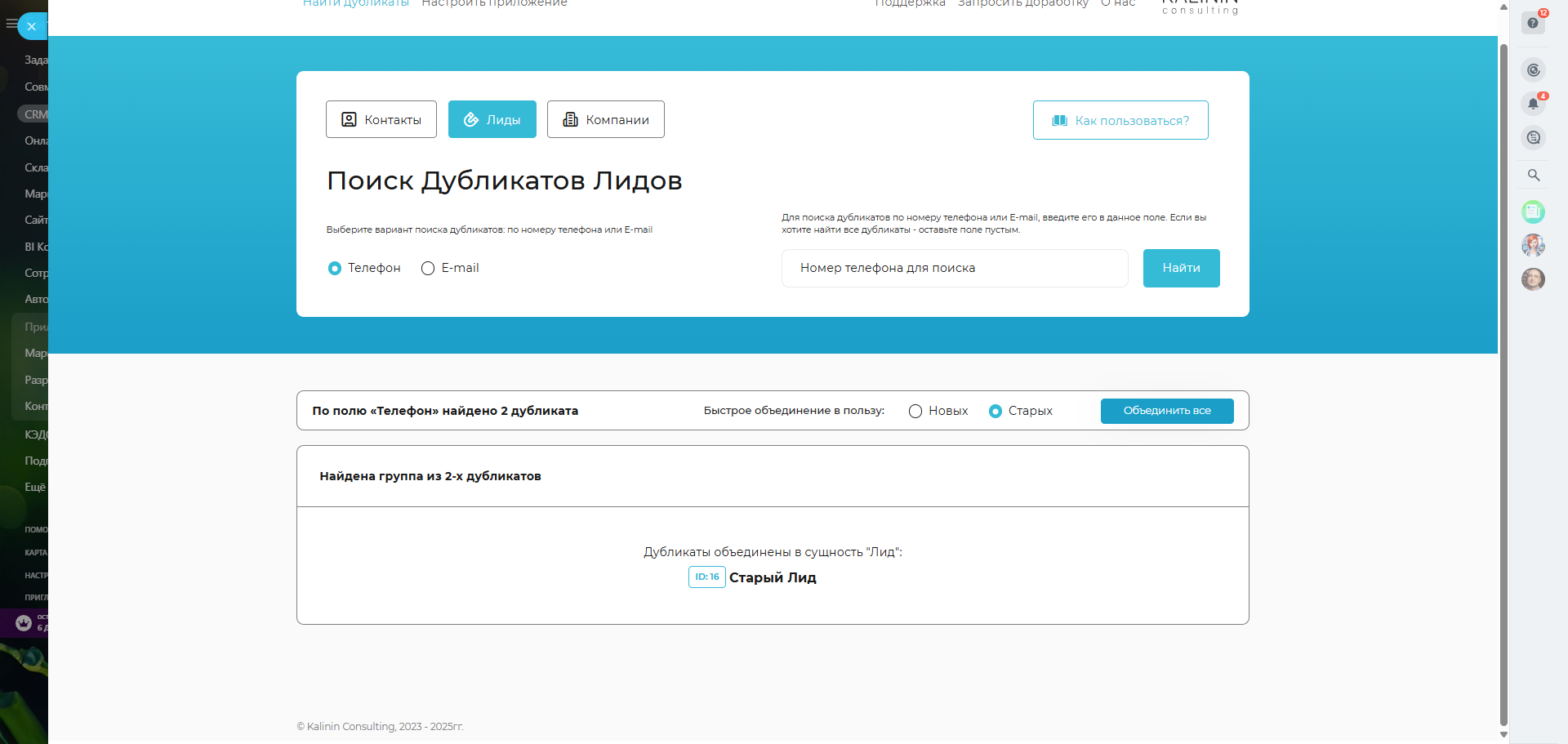The width and height of the screenshot is (1568, 744).
Task: Open the red-haired user avatar chat
Action: pos(1533,245)
